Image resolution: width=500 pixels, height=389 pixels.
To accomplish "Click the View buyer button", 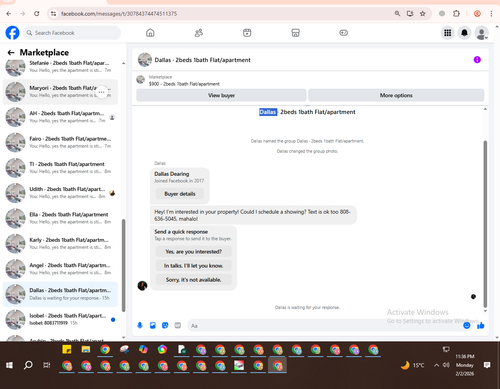I will coord(221,95).
